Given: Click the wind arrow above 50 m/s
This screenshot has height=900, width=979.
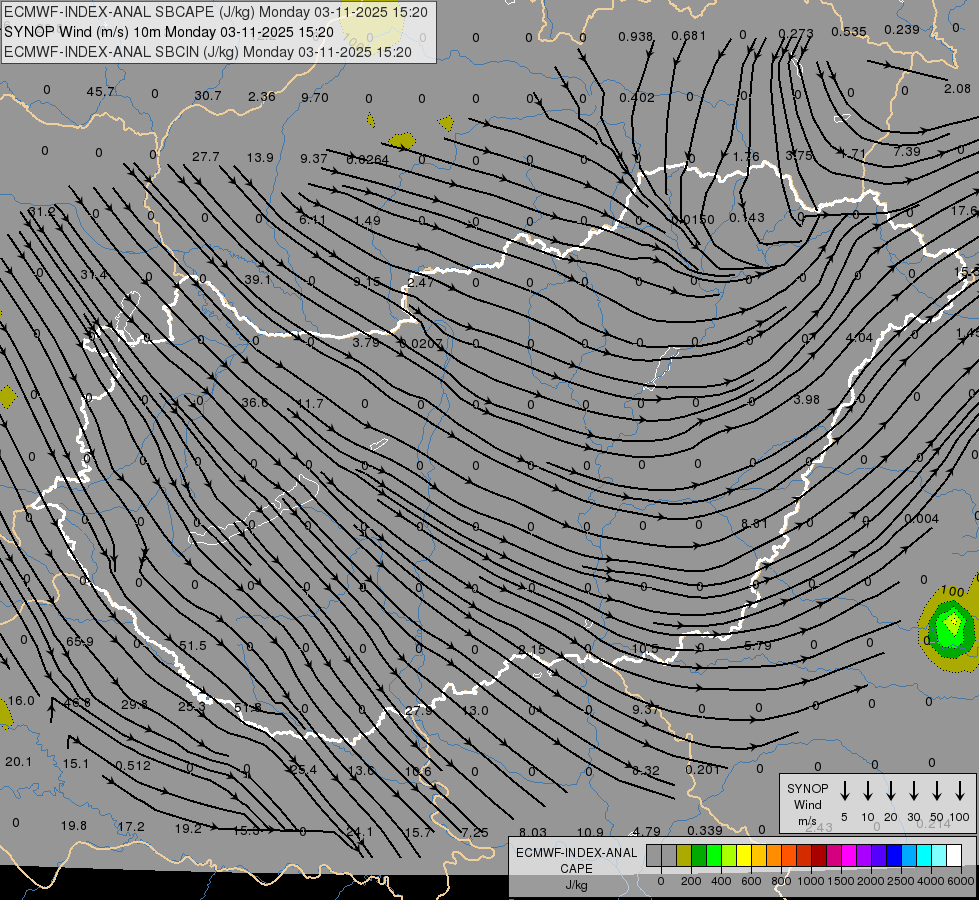Looking at the screenshot, I should click(x=937, y=791).
